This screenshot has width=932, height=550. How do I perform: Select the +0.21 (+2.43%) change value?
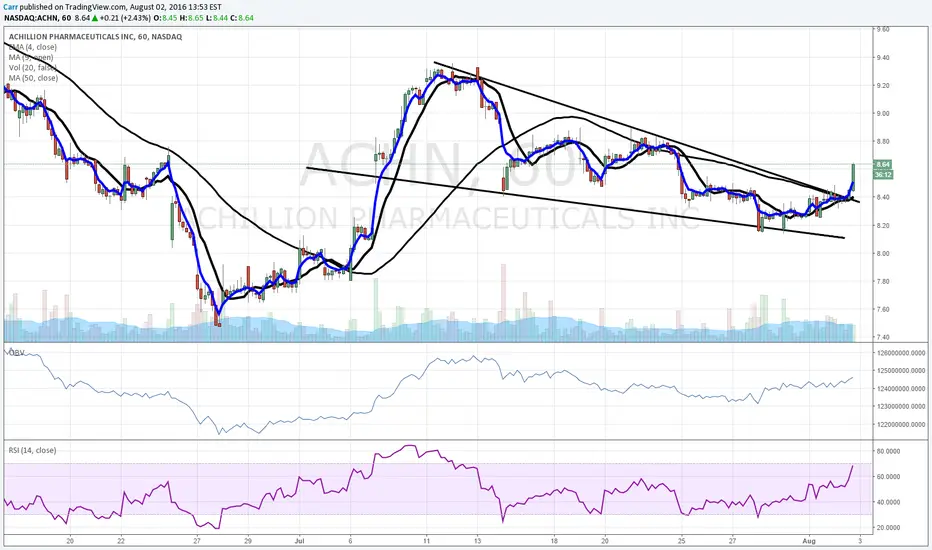127,18
